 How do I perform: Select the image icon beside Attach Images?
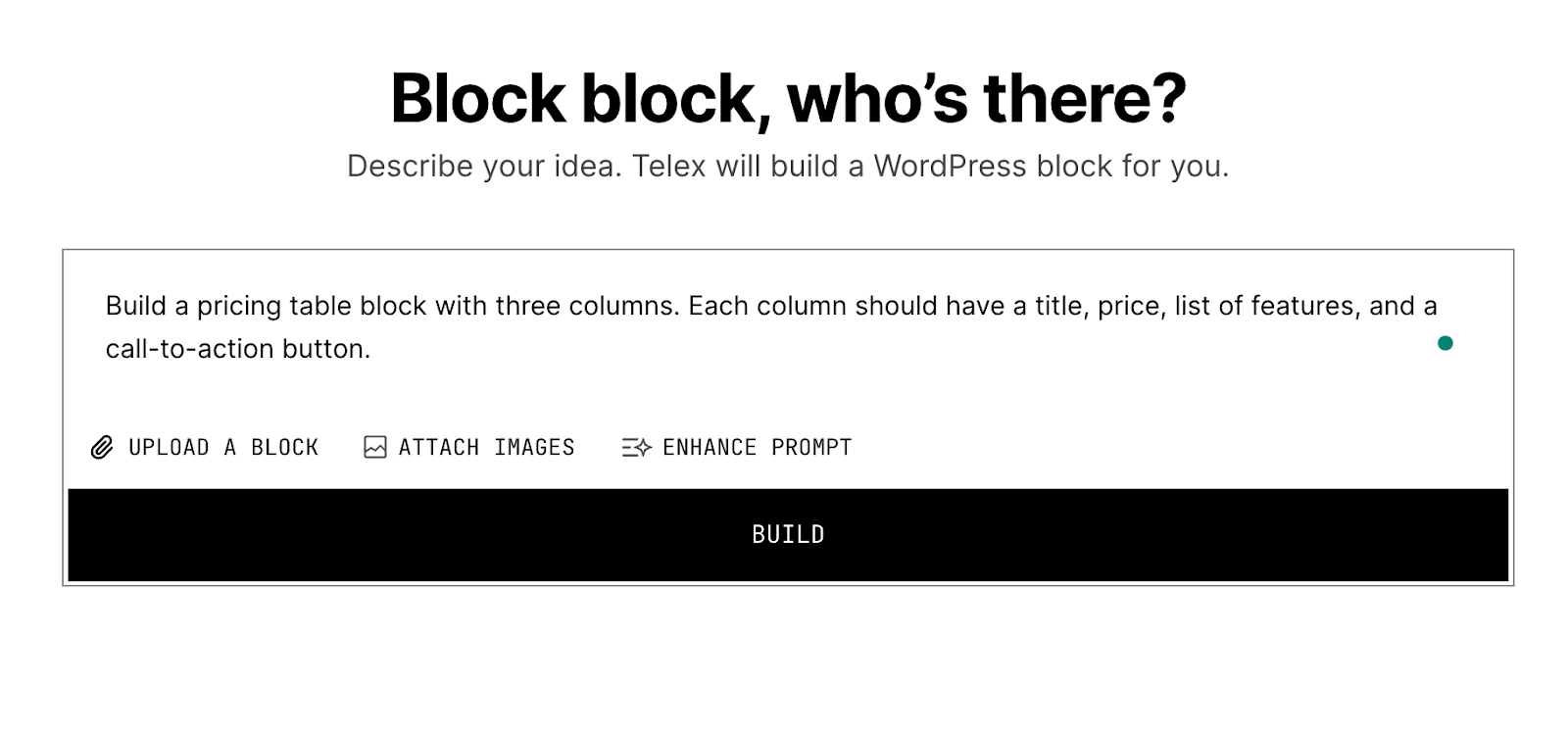point(374,447)
